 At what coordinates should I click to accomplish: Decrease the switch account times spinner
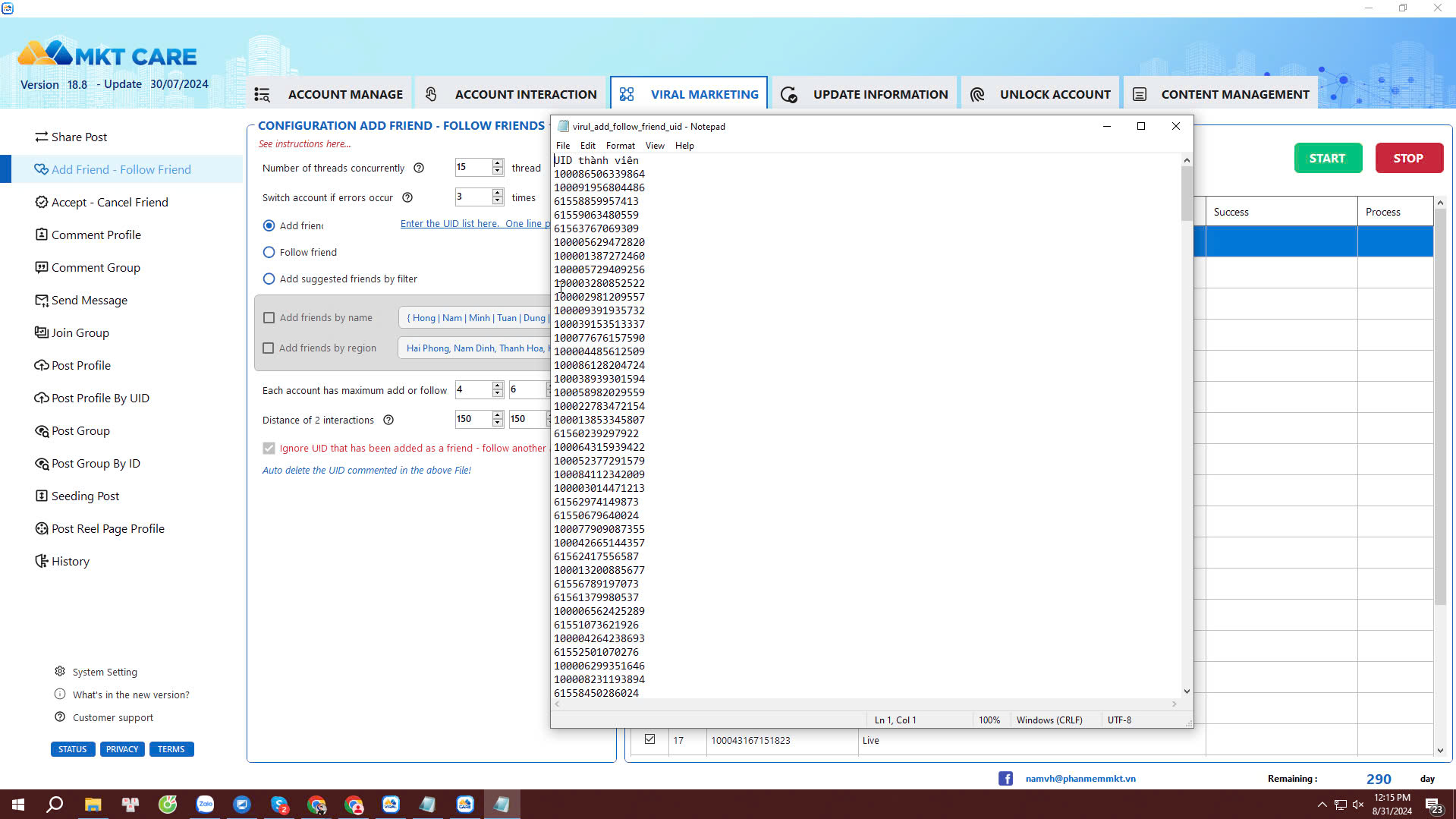click(498, 201)
